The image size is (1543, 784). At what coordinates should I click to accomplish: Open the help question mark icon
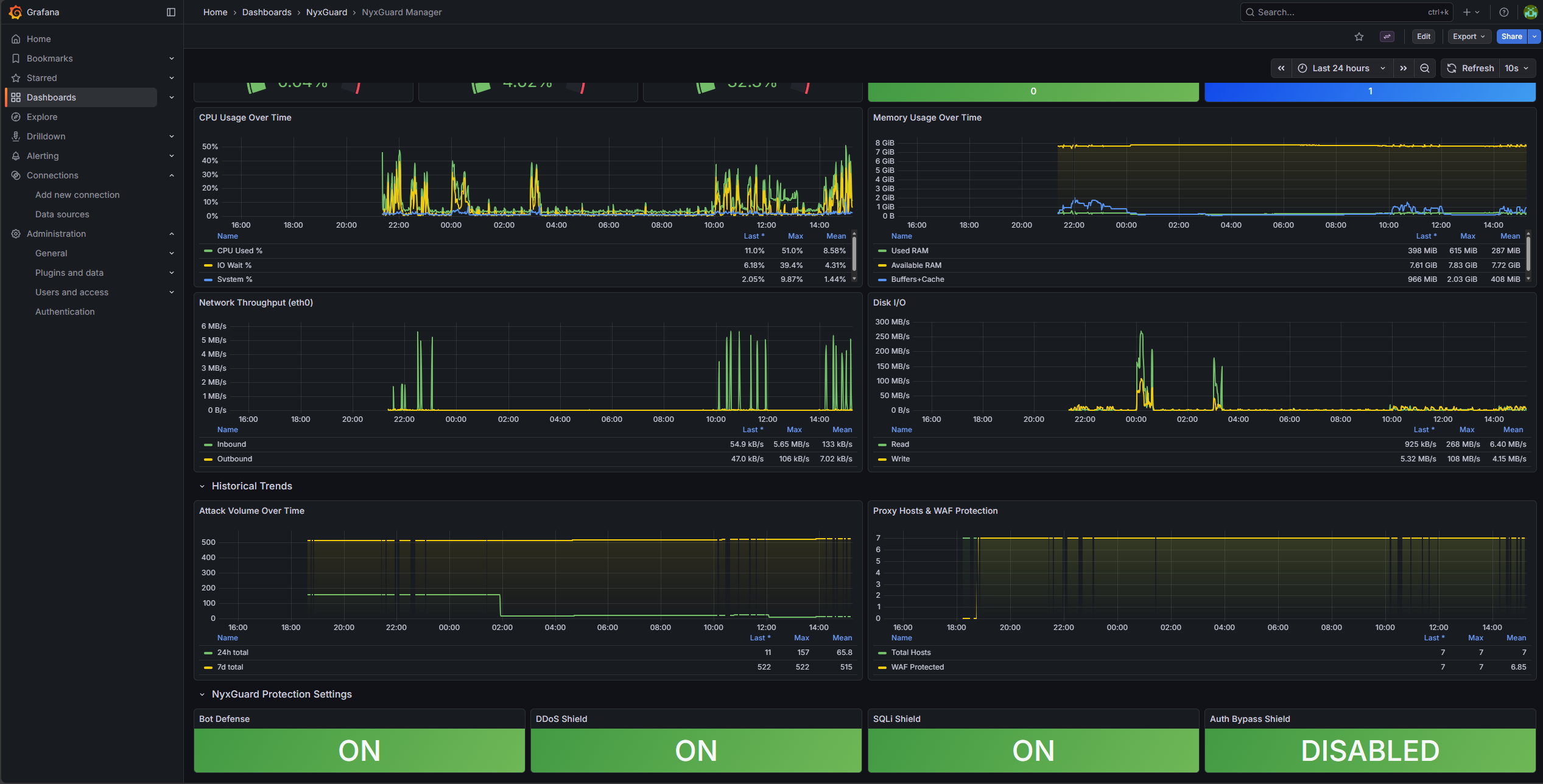click(1503, 12)
